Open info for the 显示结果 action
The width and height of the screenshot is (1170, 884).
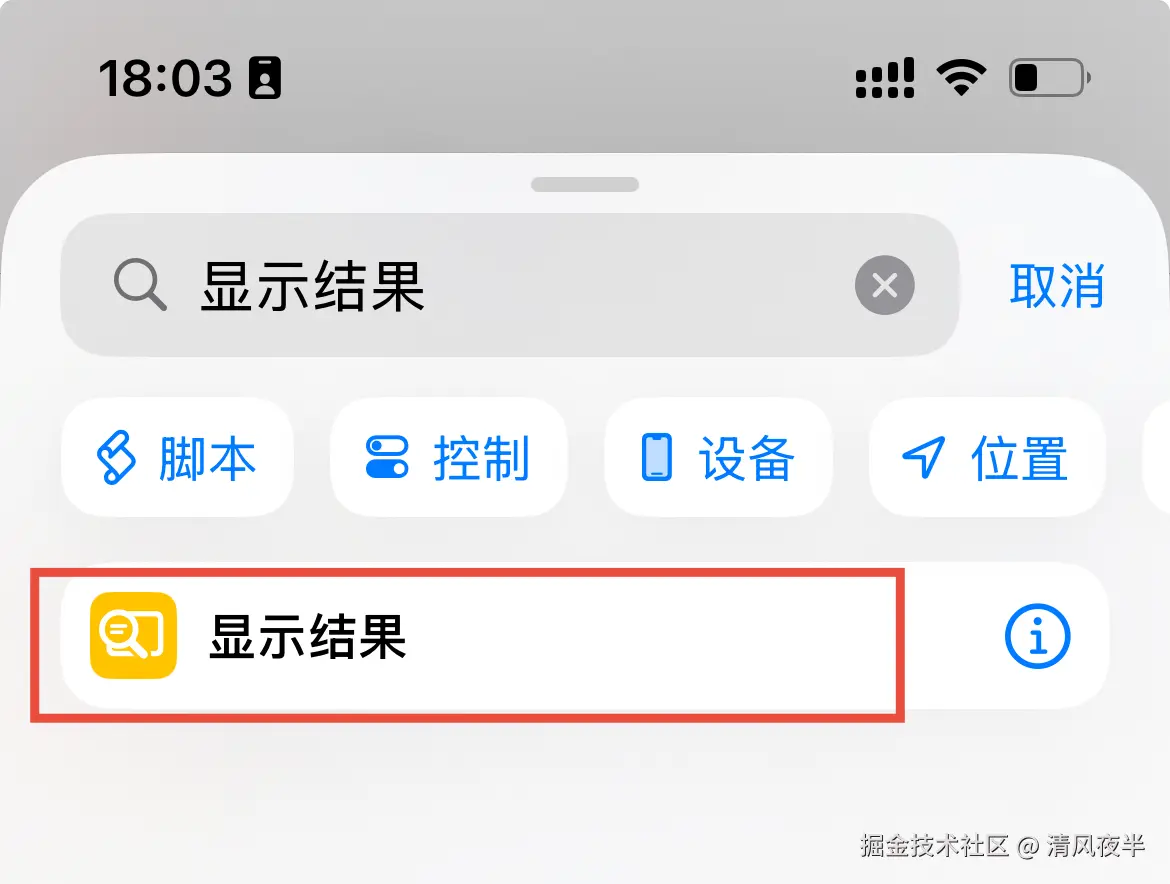tap(1037, 636)
